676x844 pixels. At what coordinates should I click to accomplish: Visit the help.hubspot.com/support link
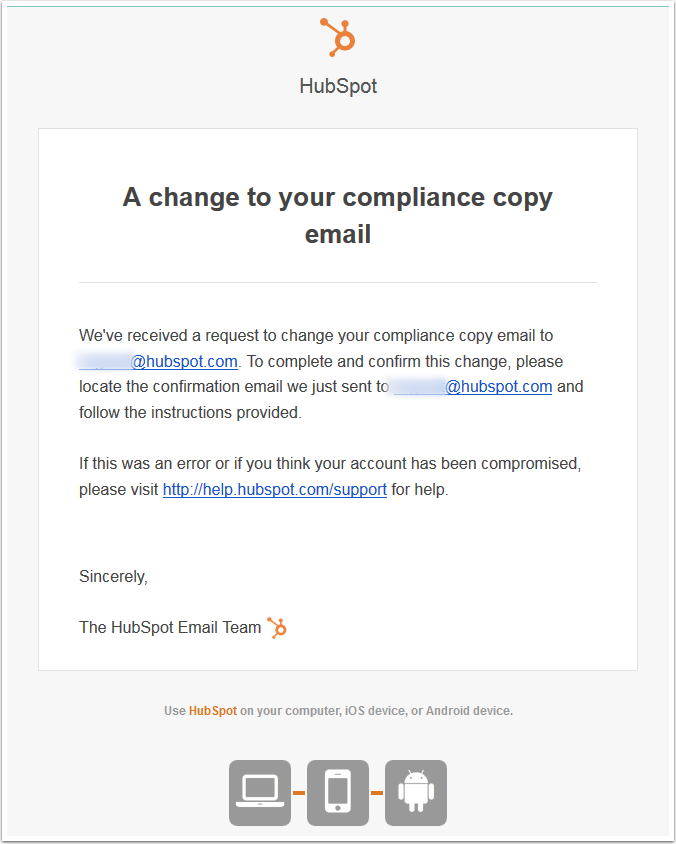click(274, 489)
